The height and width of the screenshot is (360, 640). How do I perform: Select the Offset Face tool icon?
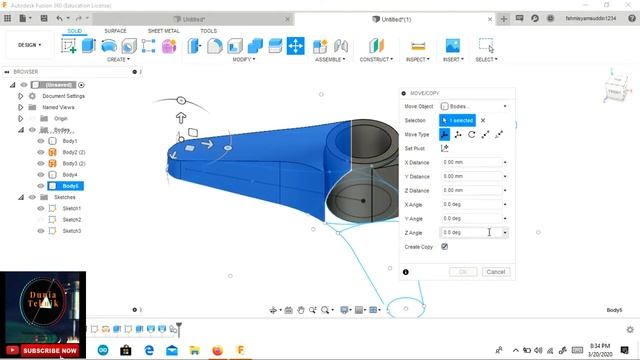[275, 46]
